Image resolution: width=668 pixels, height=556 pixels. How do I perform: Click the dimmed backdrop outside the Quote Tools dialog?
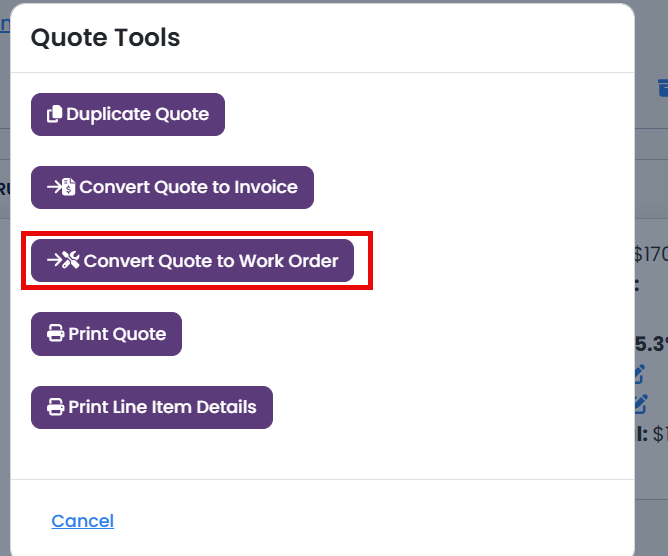coord(651,528)
